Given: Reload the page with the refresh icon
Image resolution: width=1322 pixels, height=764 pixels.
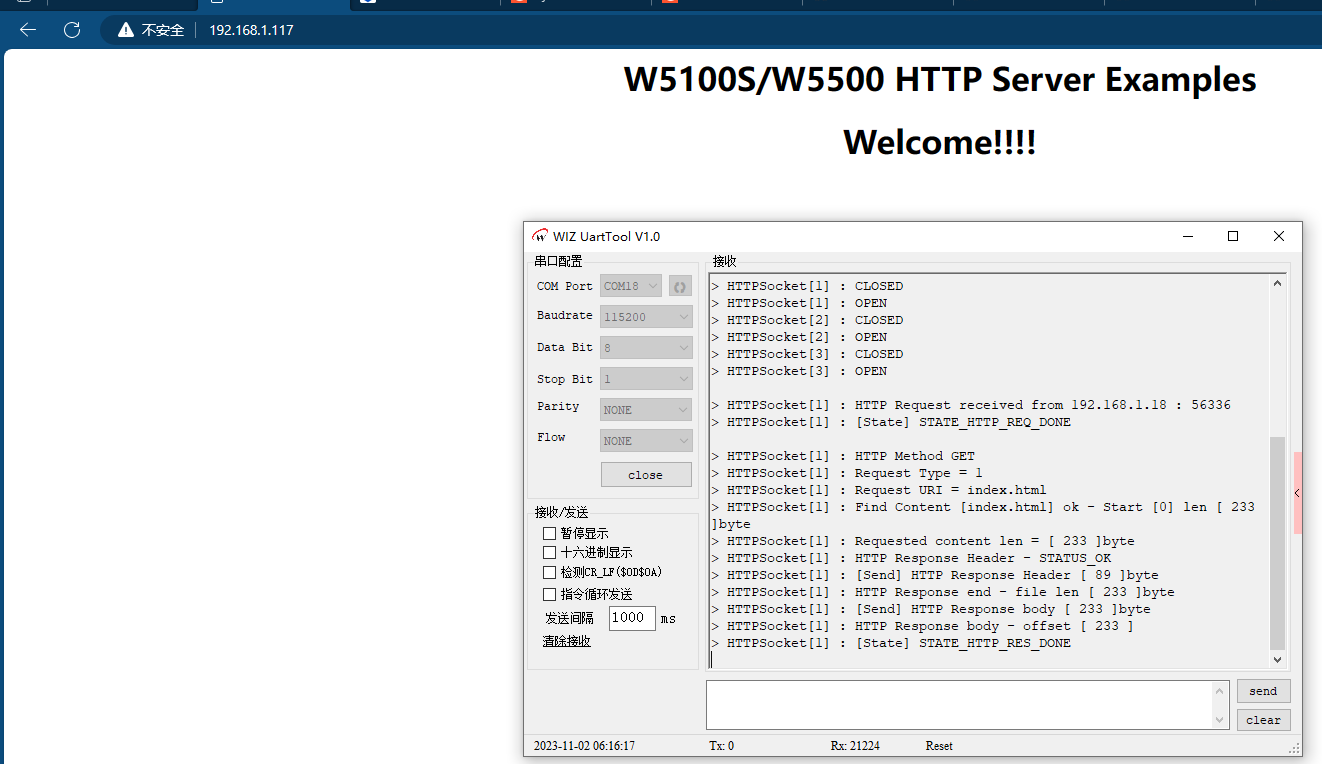Looking at the screenshot, I should click(x=72, y=30).
